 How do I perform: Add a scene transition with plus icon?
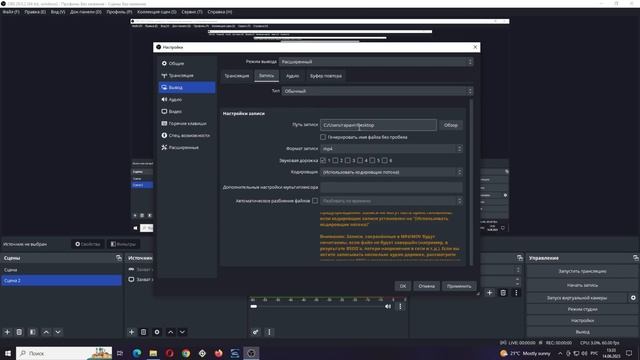pos(489,293)
